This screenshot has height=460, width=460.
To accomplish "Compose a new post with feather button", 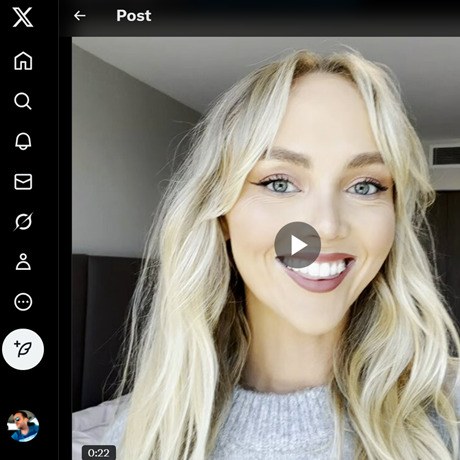I will click(23, 349).
